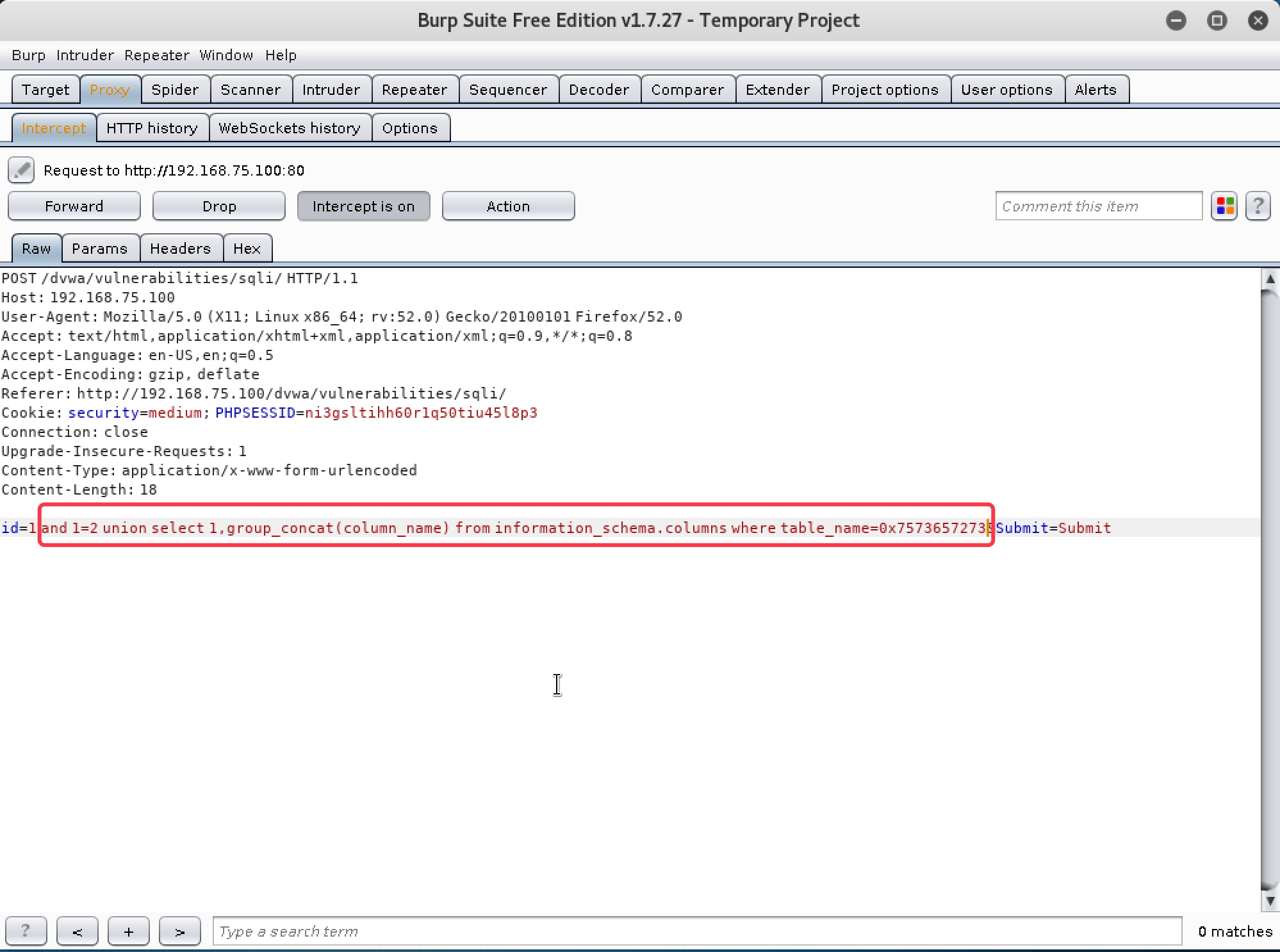Toggle the intercept enabled checkbox
Image resolution: width=1280 pixels, height=952 pixels.
363,206
